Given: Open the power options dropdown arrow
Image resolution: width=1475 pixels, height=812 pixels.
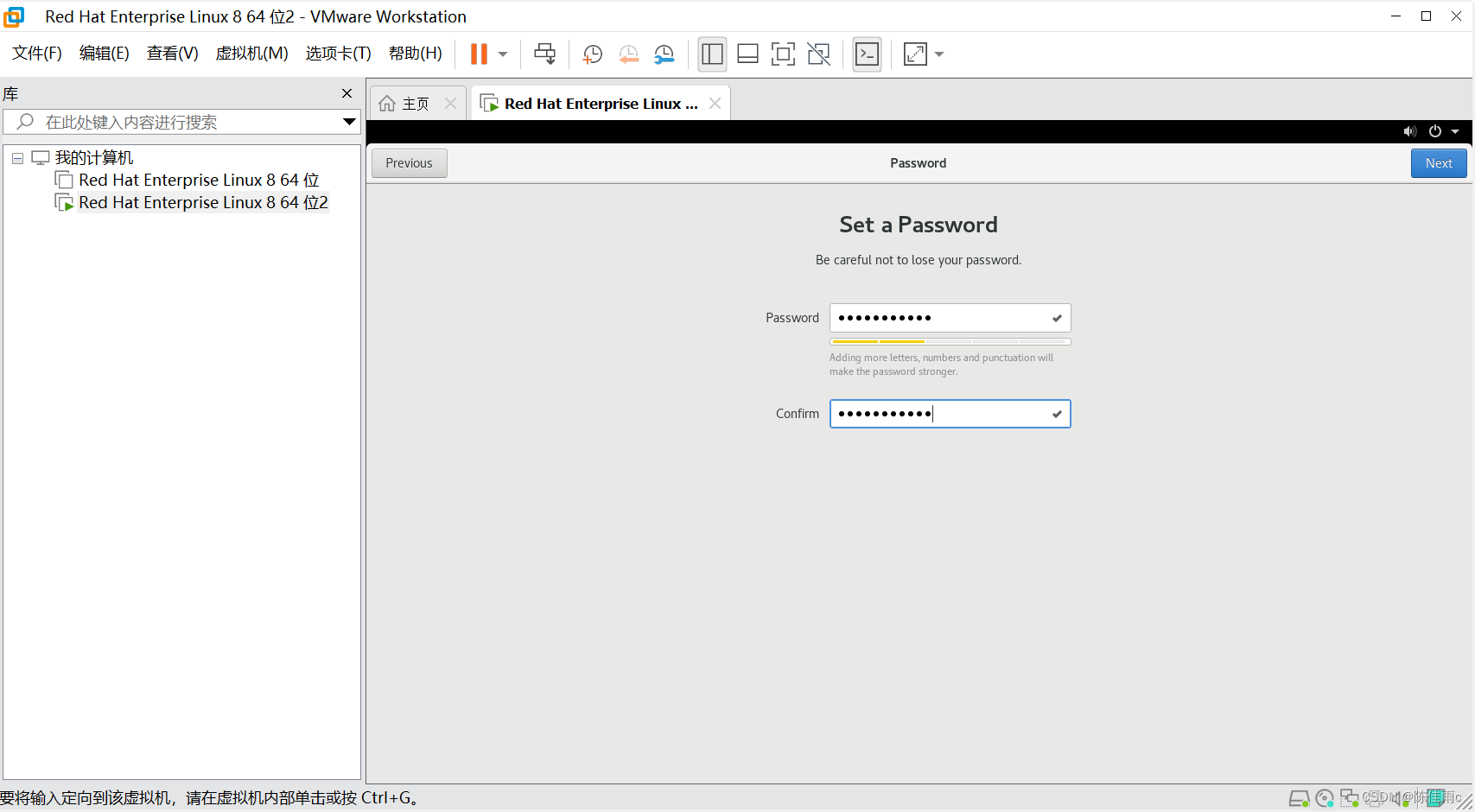Looking at the screenshot, I should (x=502, y=54).
